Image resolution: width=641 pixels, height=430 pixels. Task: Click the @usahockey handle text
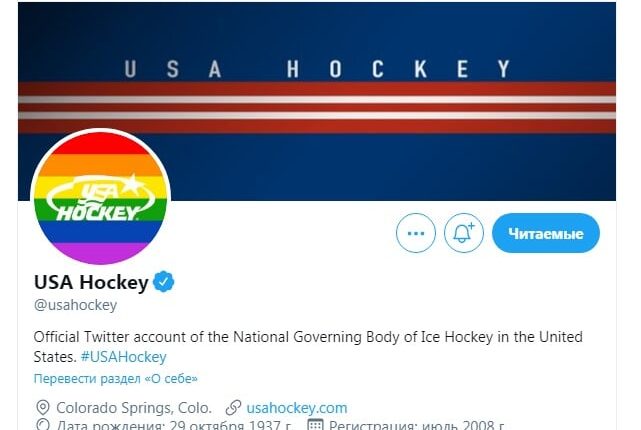pyautogui.click(x=76, y=305)
